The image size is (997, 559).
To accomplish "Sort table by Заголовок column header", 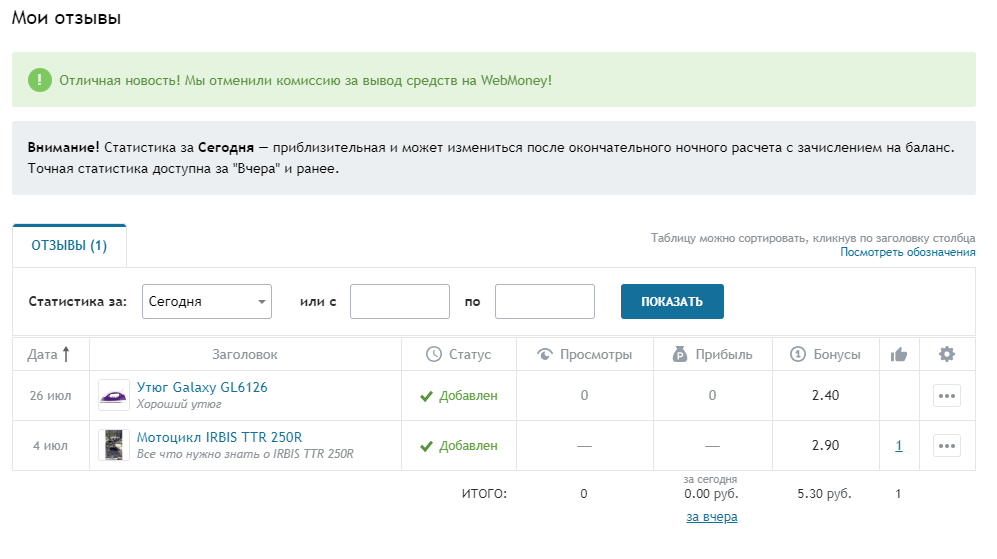I will (x=245, y=354).
